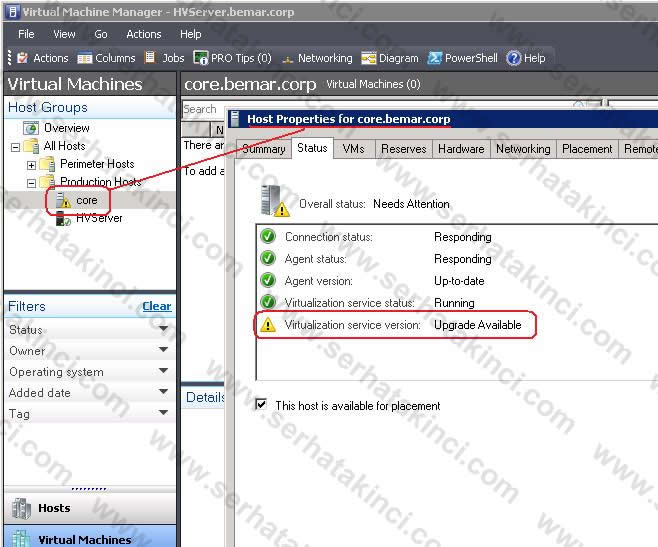The width and height of the screenshot is (658, 547).
Task: Click the navigation pane splitter dots grip
Action: tap(89, 489)
